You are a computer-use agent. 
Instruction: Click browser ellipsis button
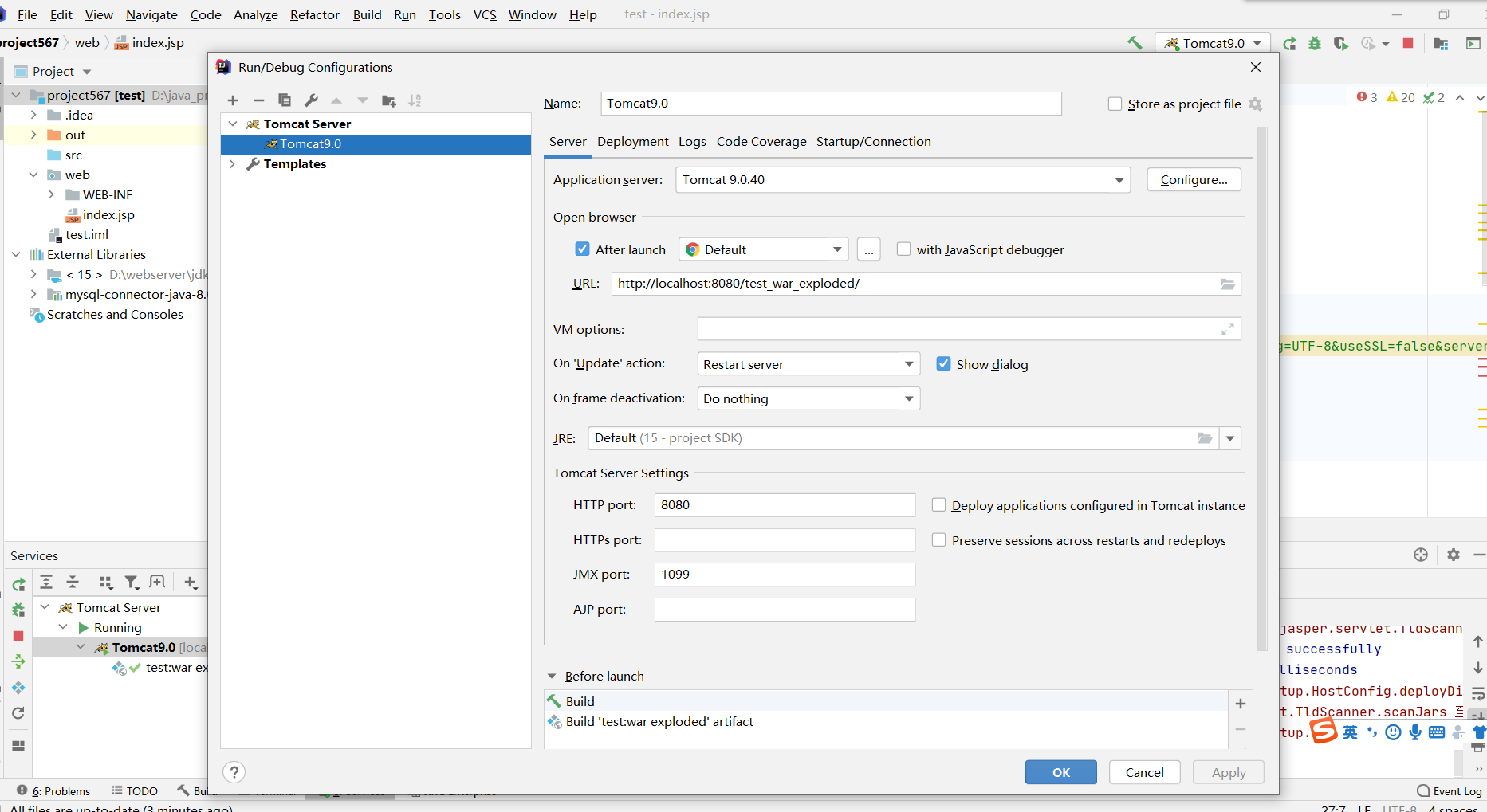point(868,249)
